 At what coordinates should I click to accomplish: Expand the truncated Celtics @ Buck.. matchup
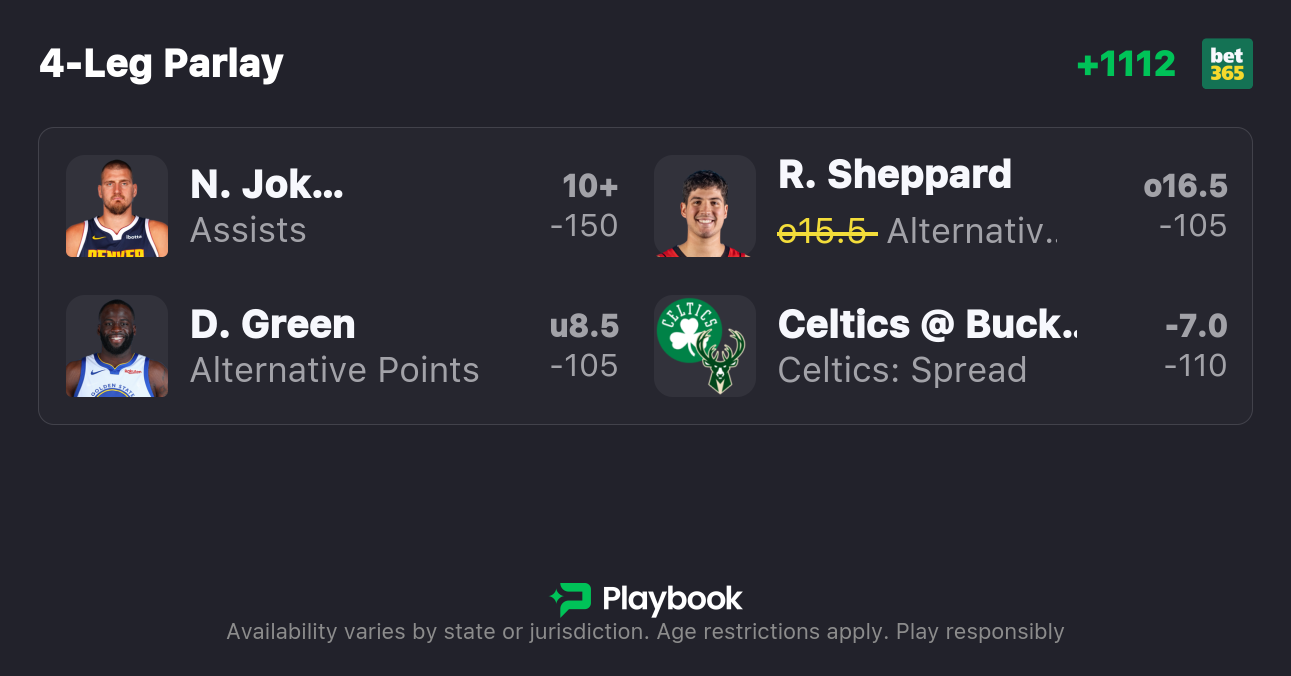pyautogui.click(x=928, y=324)
